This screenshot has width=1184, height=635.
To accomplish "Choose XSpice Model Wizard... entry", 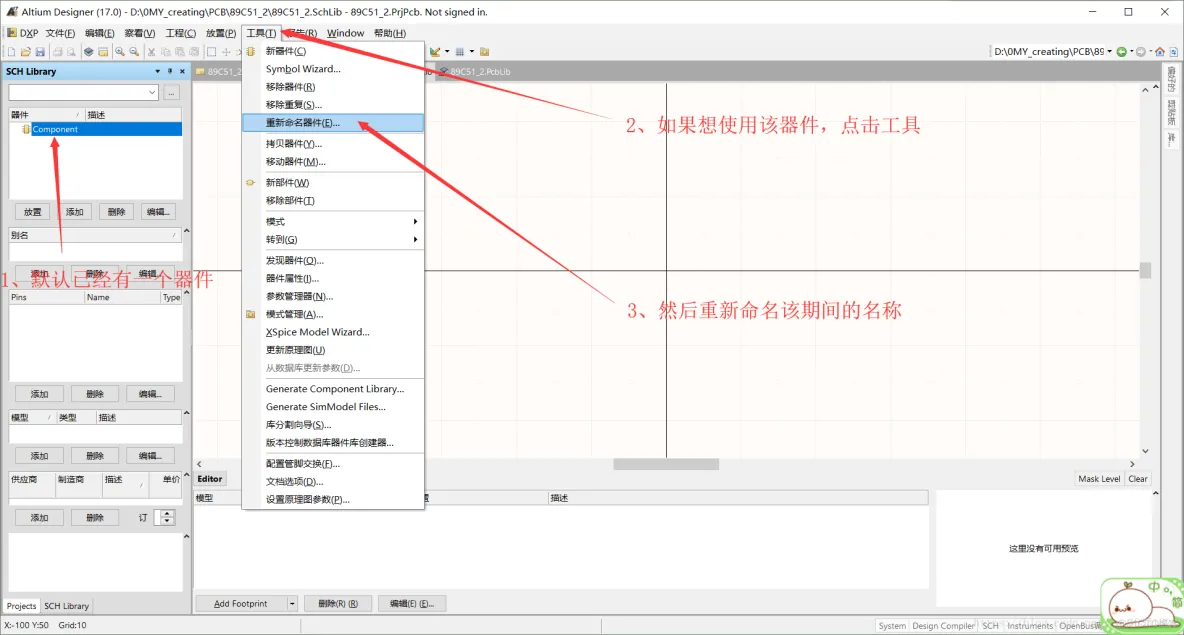I will [332, 332].
